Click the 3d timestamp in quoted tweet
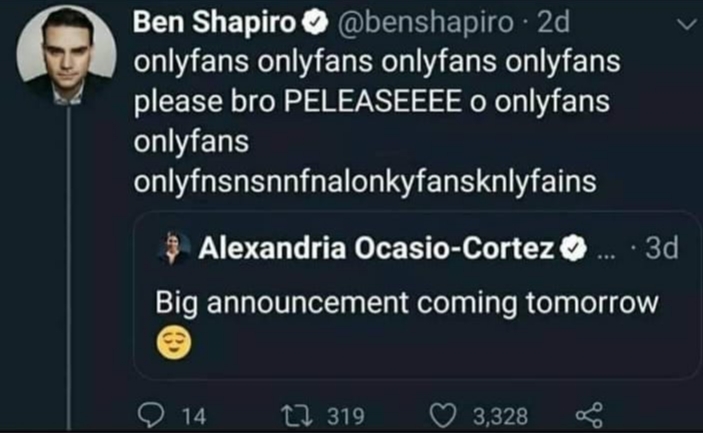 coord(661,248)
